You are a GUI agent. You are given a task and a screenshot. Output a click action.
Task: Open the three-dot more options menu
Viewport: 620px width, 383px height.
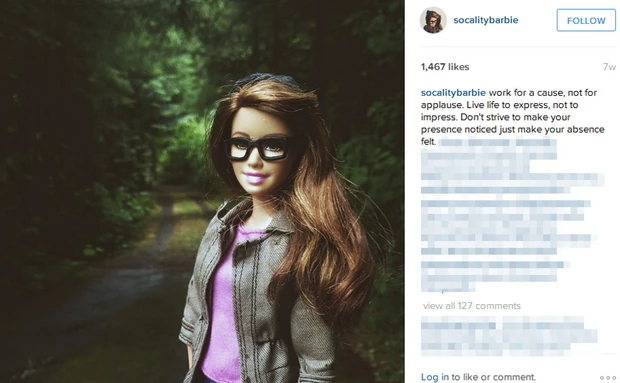click(608, 378)
